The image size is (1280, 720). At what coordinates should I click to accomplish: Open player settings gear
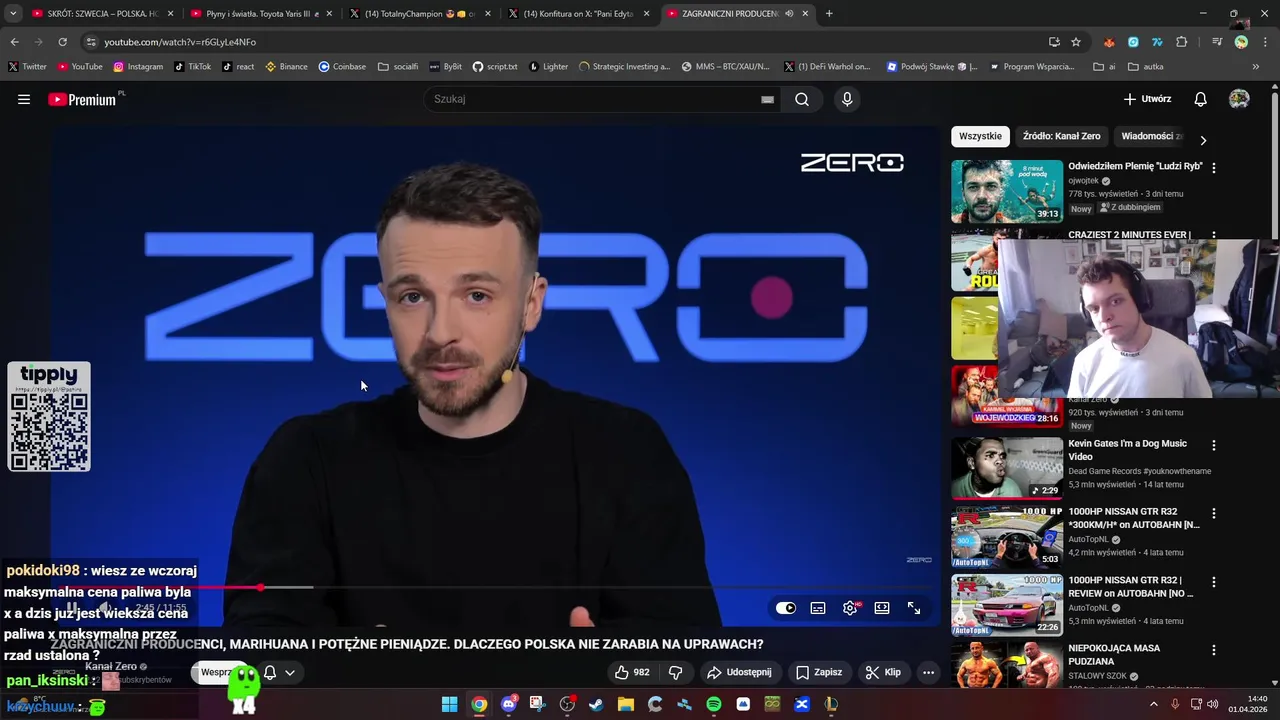[850, 607]
